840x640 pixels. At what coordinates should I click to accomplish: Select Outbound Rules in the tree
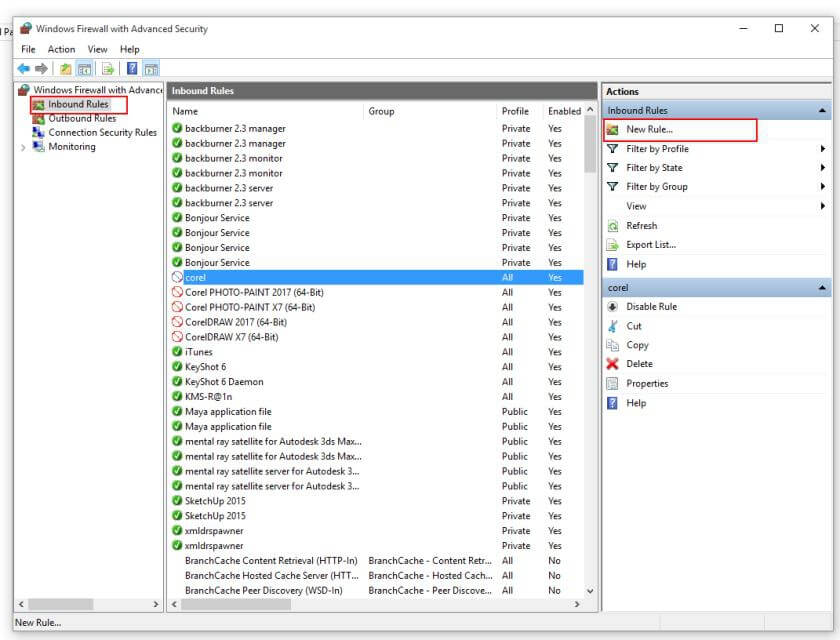pos(82,118)
